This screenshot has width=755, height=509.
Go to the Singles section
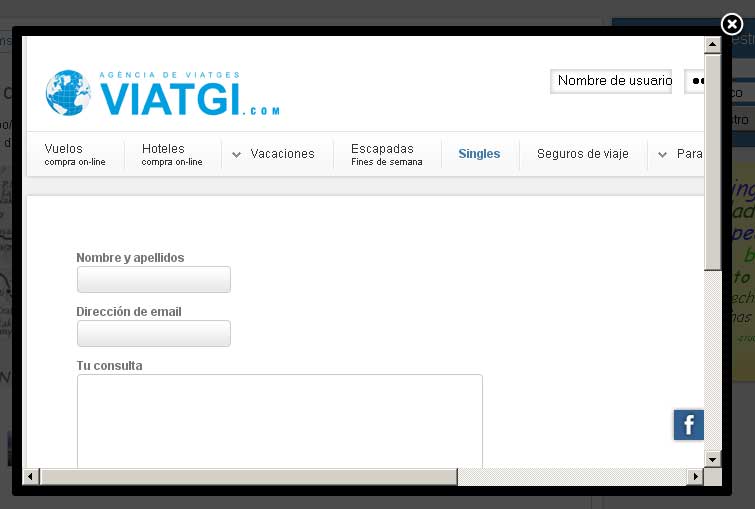(479, 154)
